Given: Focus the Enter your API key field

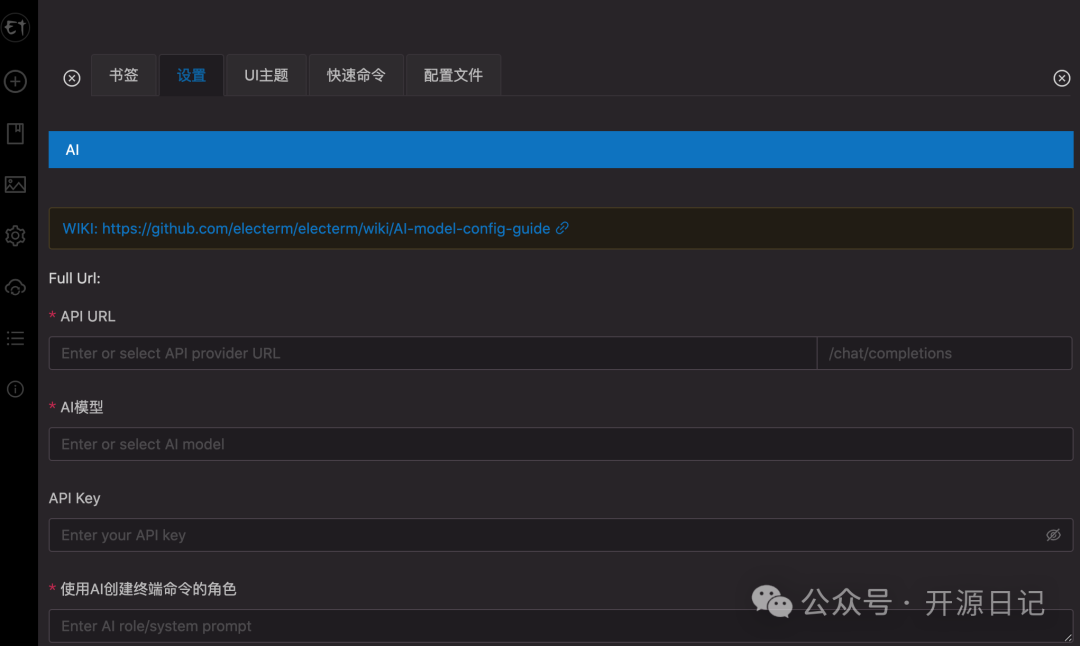Looking at the screenshot, I should (x=540, y=535).
